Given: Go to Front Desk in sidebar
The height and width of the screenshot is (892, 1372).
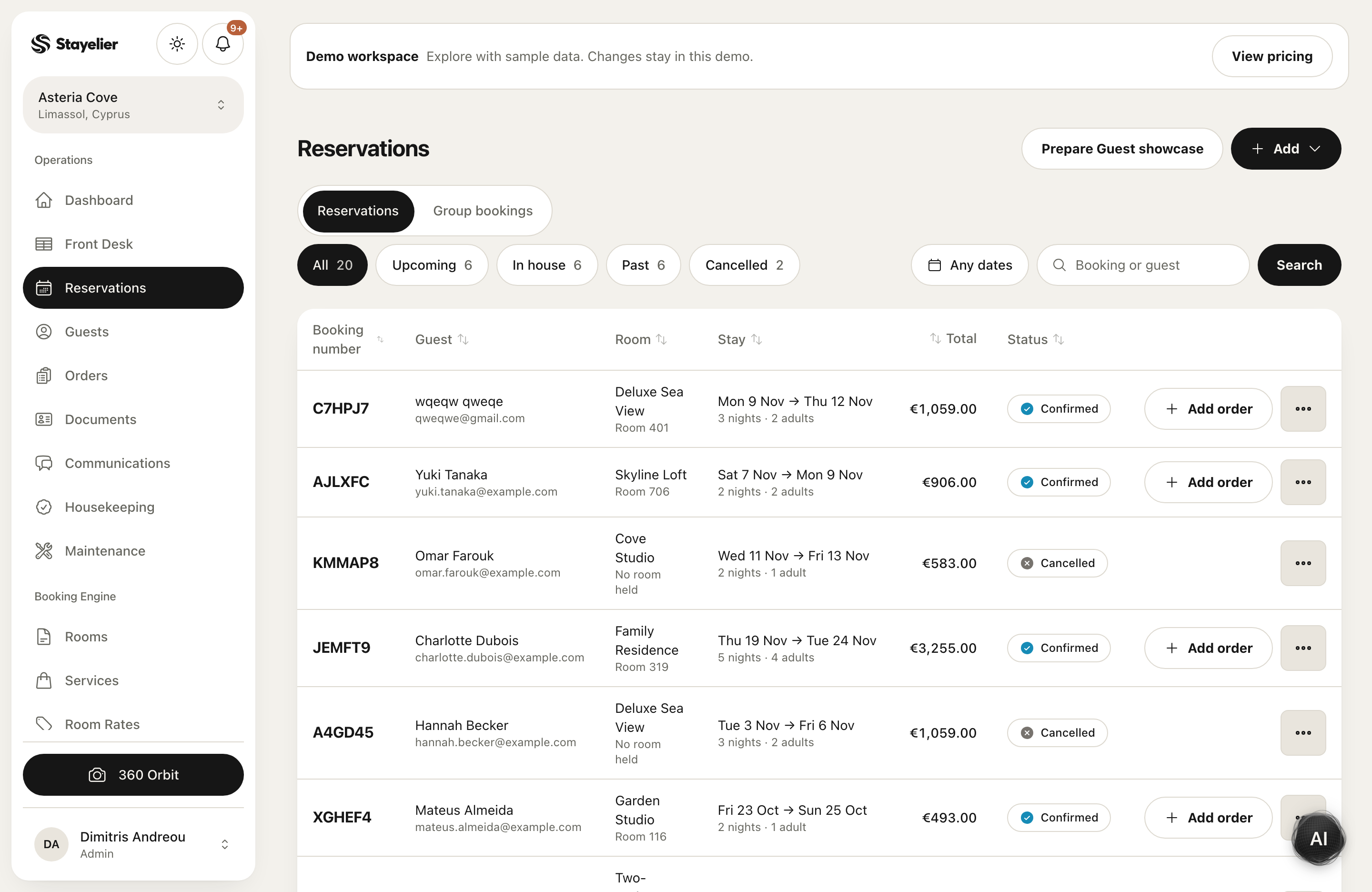Looking at the screenshot, I should [133, 244].
